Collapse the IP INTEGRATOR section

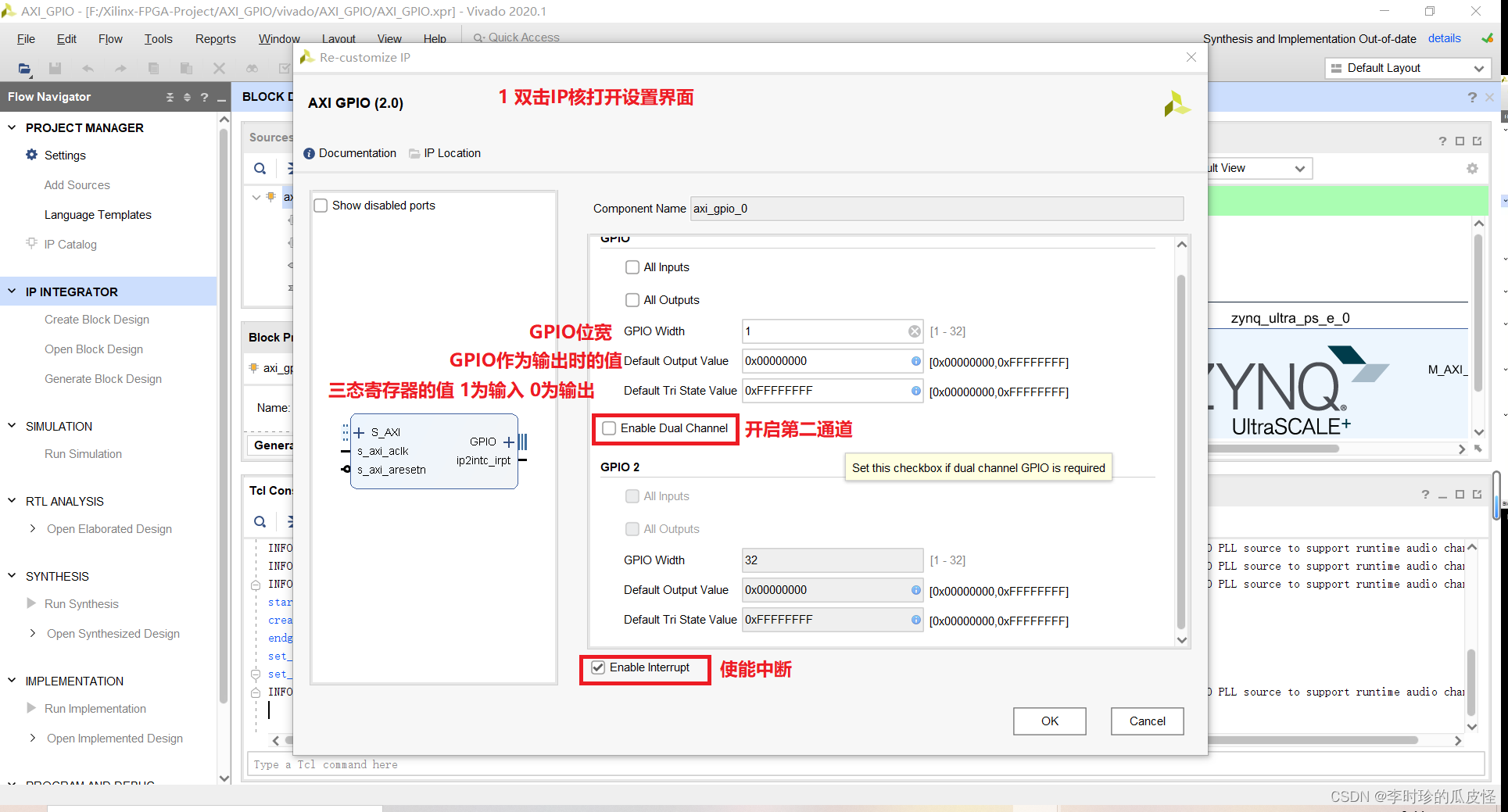(x=12, y=292)
